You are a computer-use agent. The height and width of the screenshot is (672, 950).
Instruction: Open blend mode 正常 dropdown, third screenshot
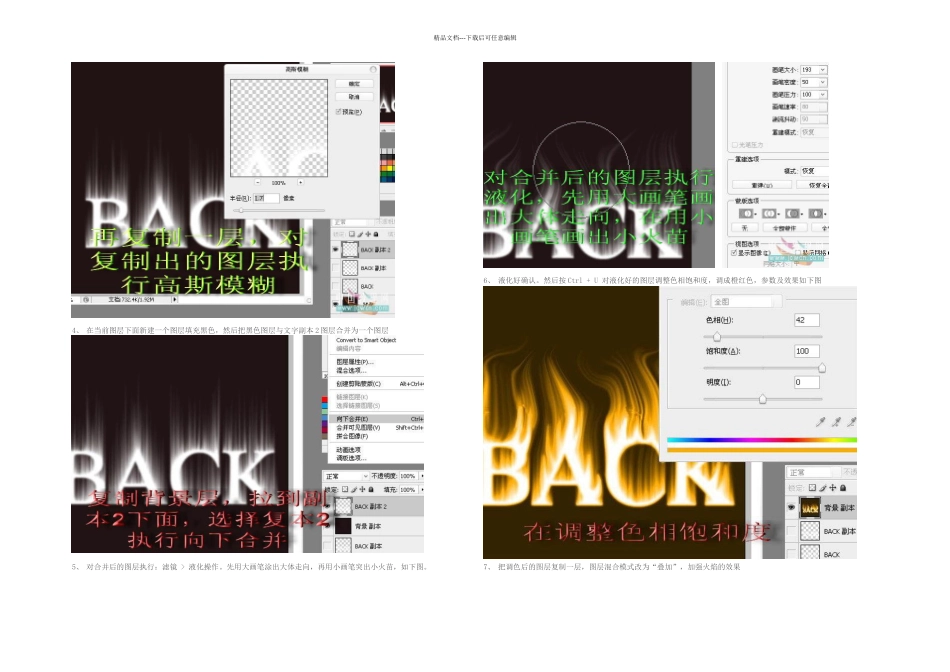346,476
